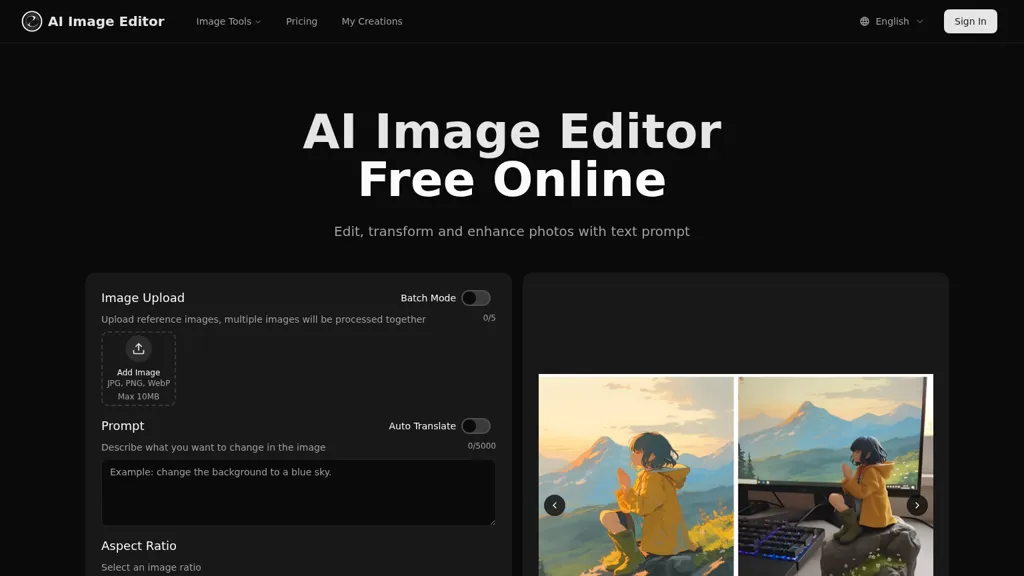
Task: Click the Sign In button
Action: click(970, 22)
